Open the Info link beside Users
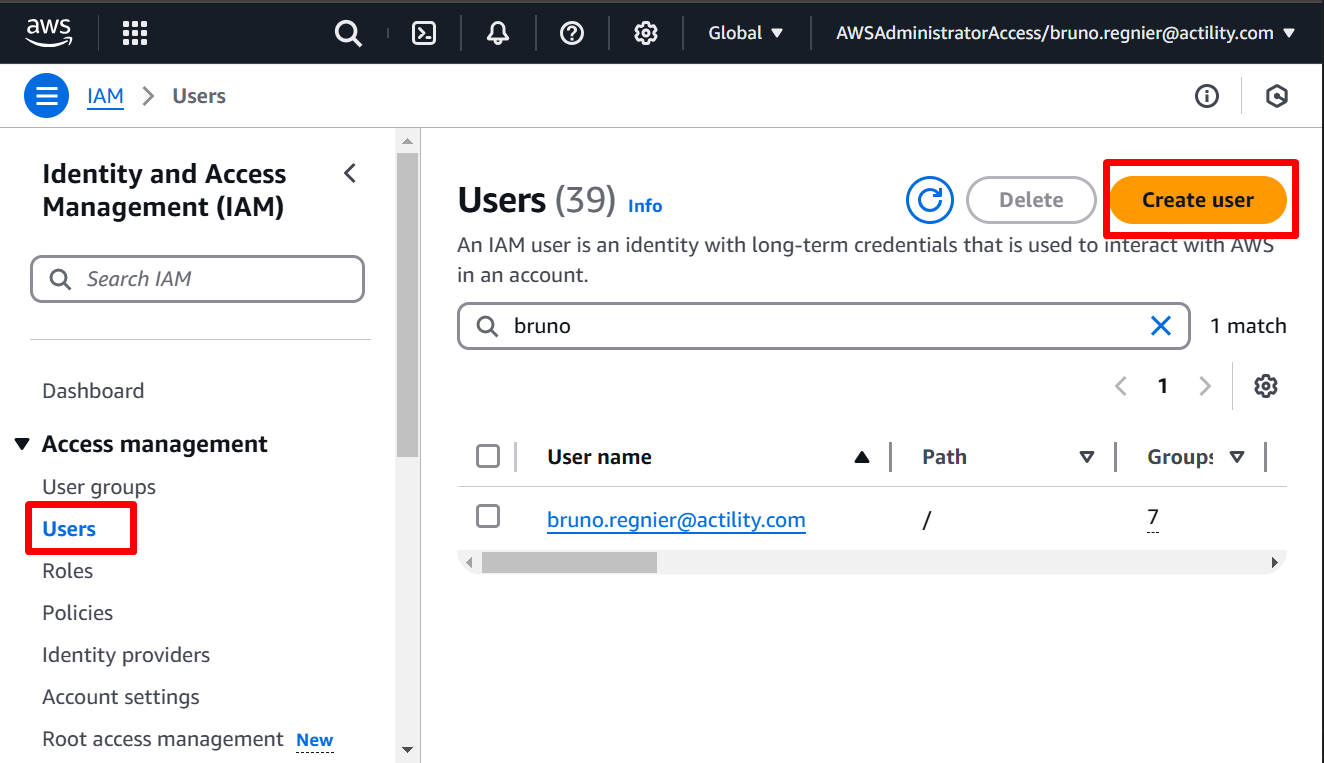The height and width of the screenshot is (763, 1324). 645,206
